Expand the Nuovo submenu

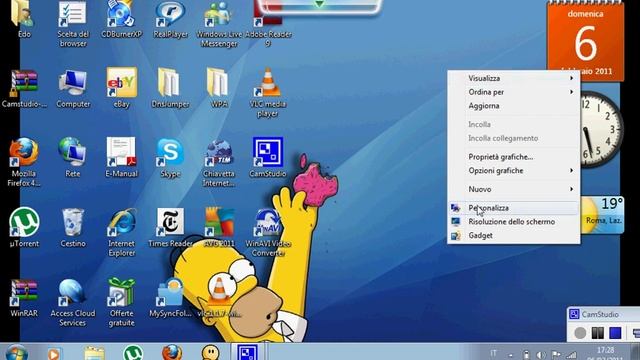(513, 189)
